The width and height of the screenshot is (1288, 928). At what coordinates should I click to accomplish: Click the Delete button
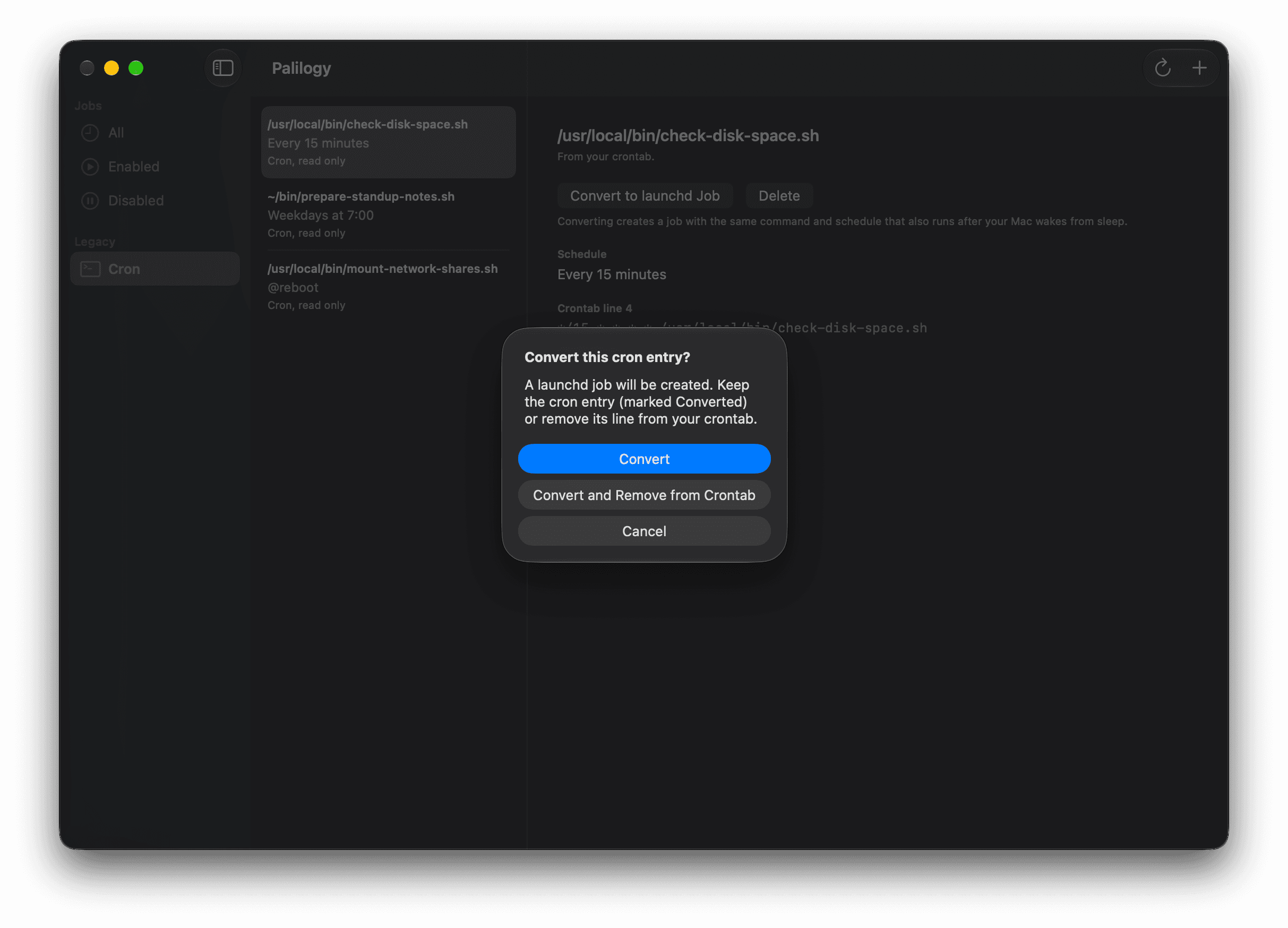(779, 196)
